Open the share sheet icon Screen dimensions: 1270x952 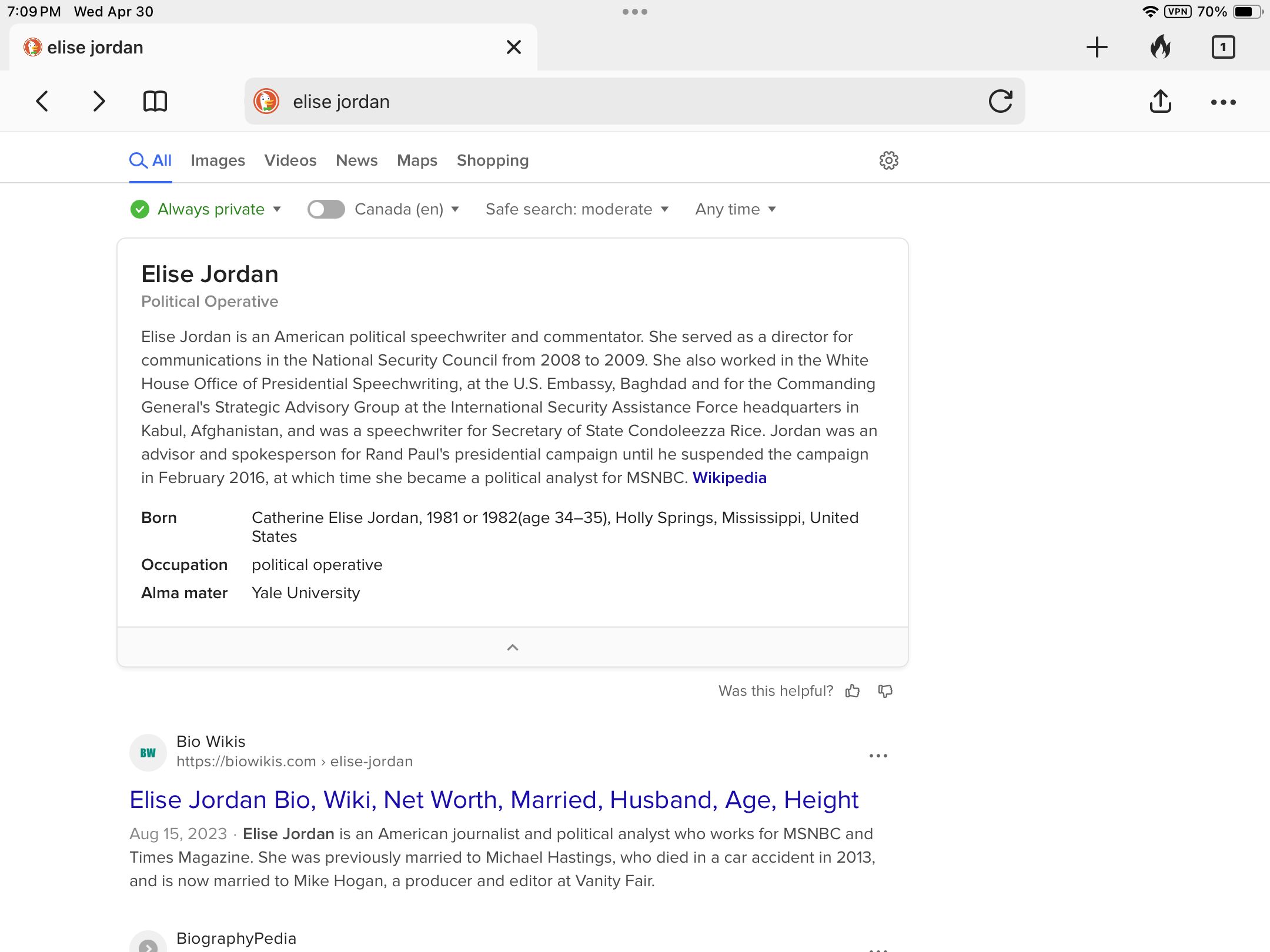click(1161, 101)
